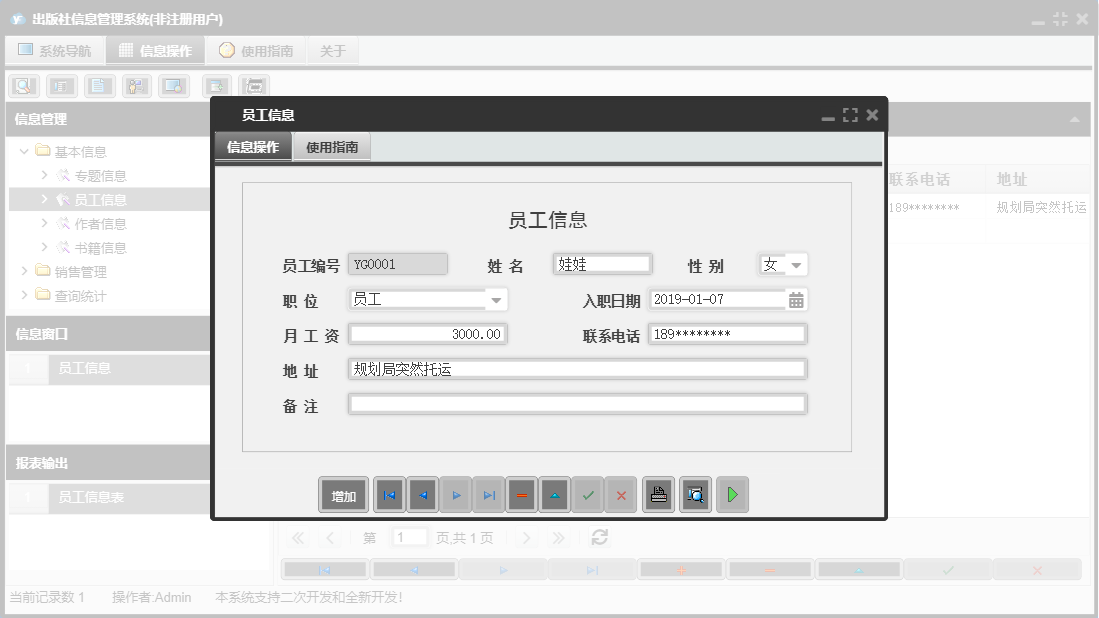
Task: Open the 性别 gender dropdown
Action: (x=796, y=263)
